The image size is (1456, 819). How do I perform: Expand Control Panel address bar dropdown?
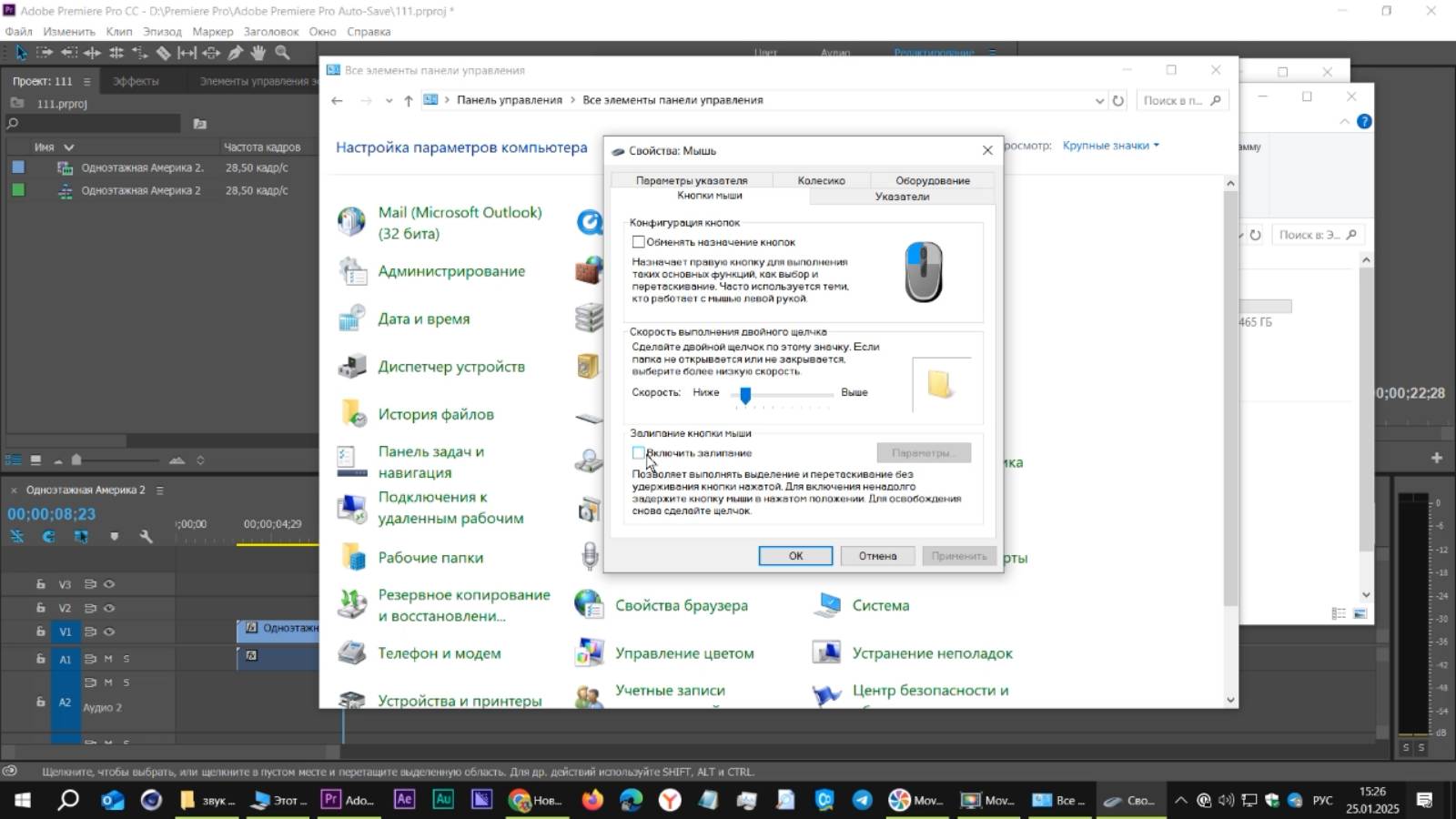tap(1099, 101)
